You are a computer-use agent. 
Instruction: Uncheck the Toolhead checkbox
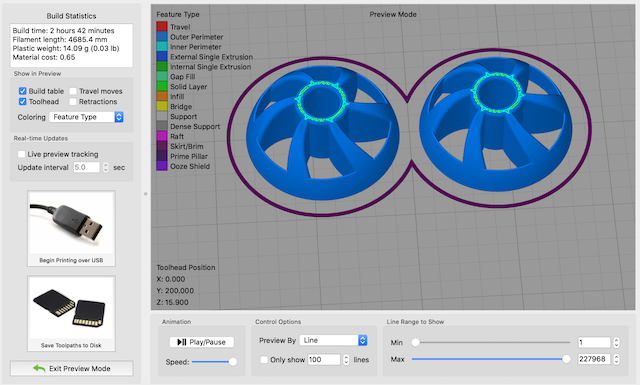22,101
